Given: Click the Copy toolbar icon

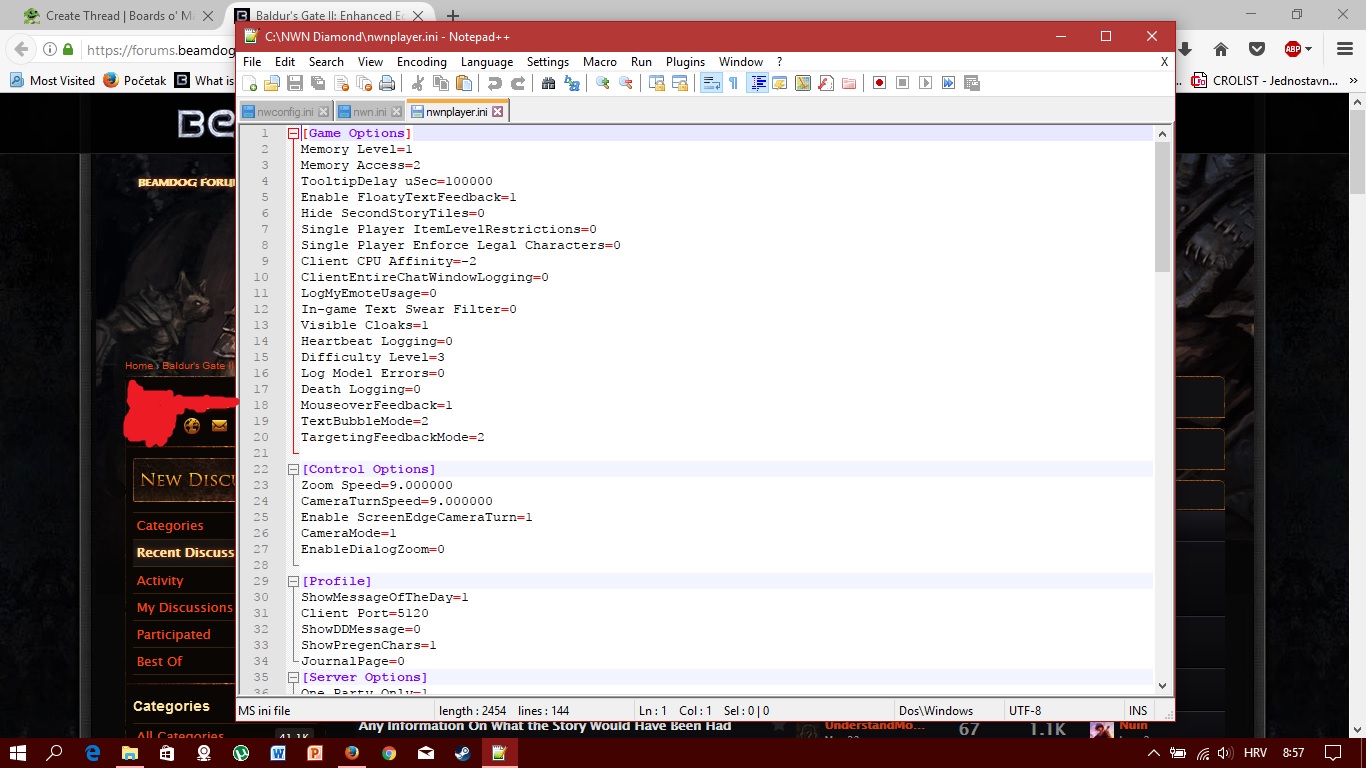Looking at the screenshot, I should (441, 83).
